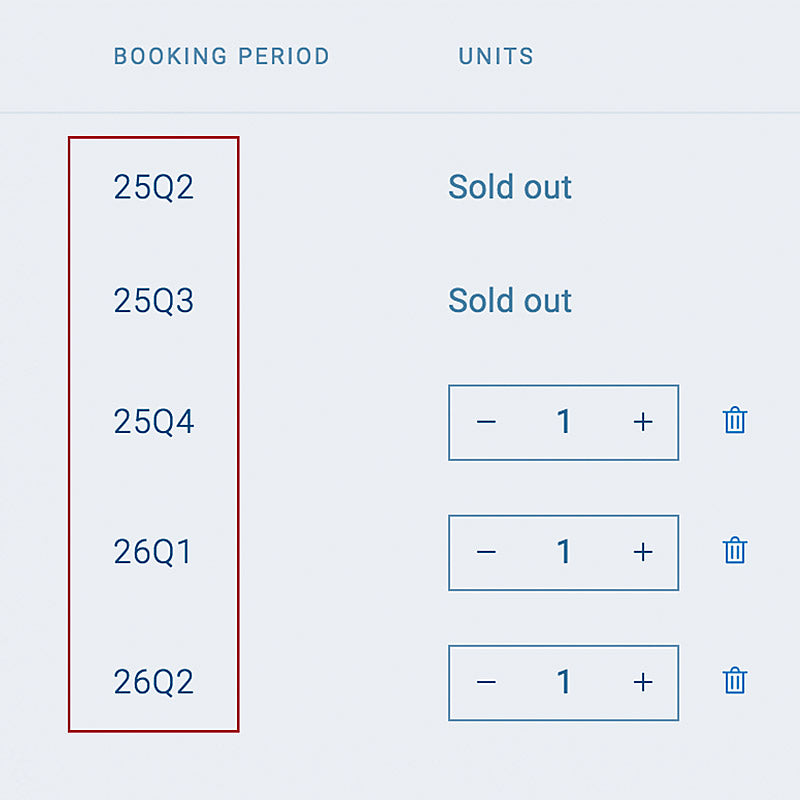Select the 26Q1 booking period label
This screenshot has width=800, height=800.
click(153, 552)
